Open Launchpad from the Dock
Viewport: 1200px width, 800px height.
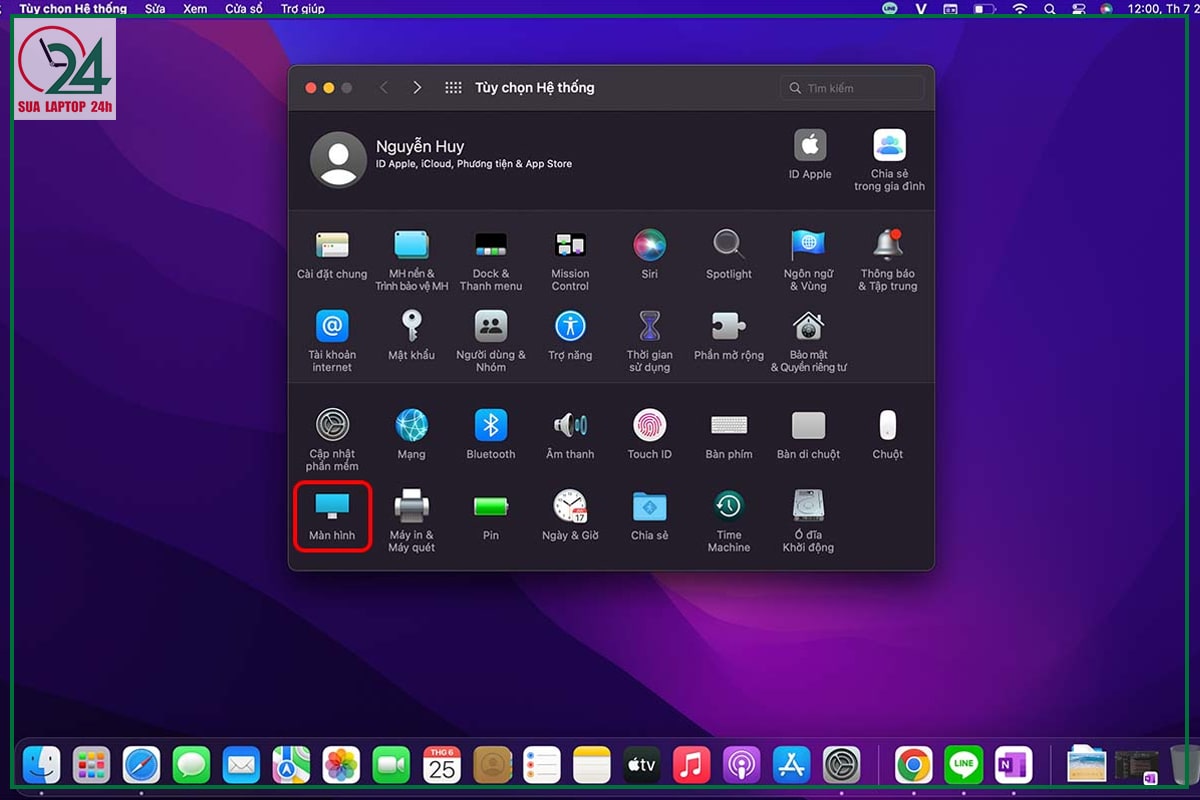92,765
